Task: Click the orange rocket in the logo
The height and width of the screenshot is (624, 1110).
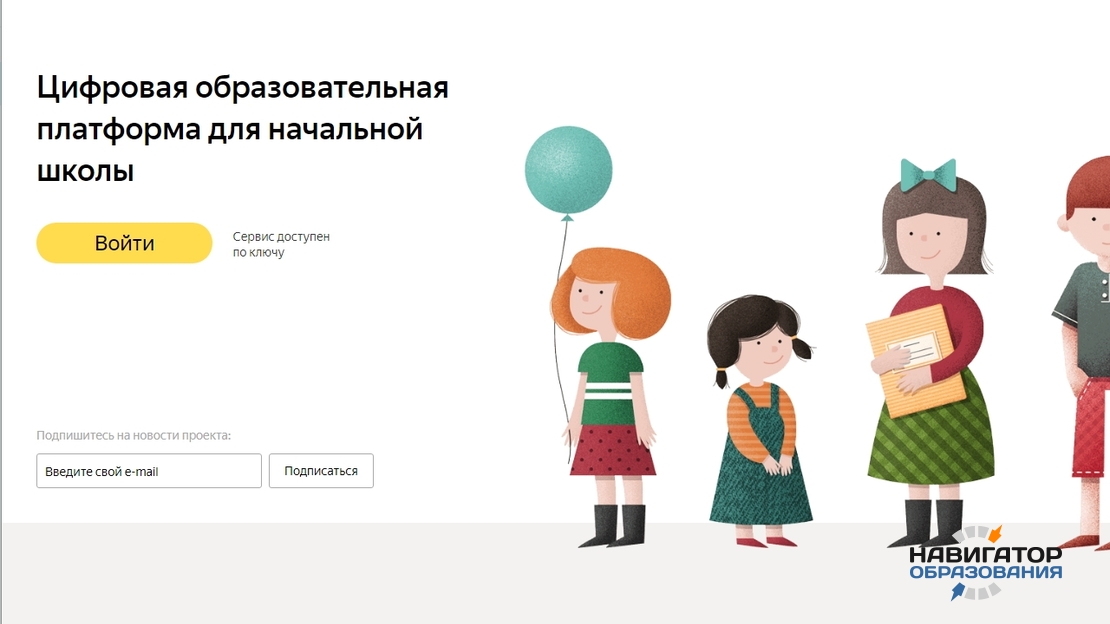Action: tap(995, 533)
